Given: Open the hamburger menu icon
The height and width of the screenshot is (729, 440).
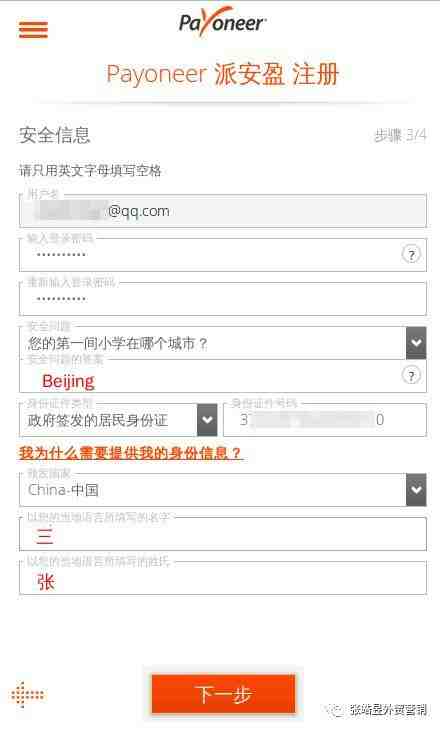Looking at the screenshot, I should pyautogui.click(x=33, y=29).
